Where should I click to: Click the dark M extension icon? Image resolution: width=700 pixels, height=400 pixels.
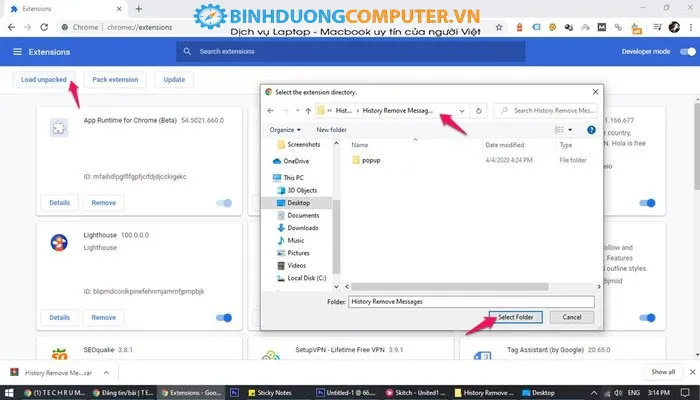pyautogui.click(x=602, y=27)
